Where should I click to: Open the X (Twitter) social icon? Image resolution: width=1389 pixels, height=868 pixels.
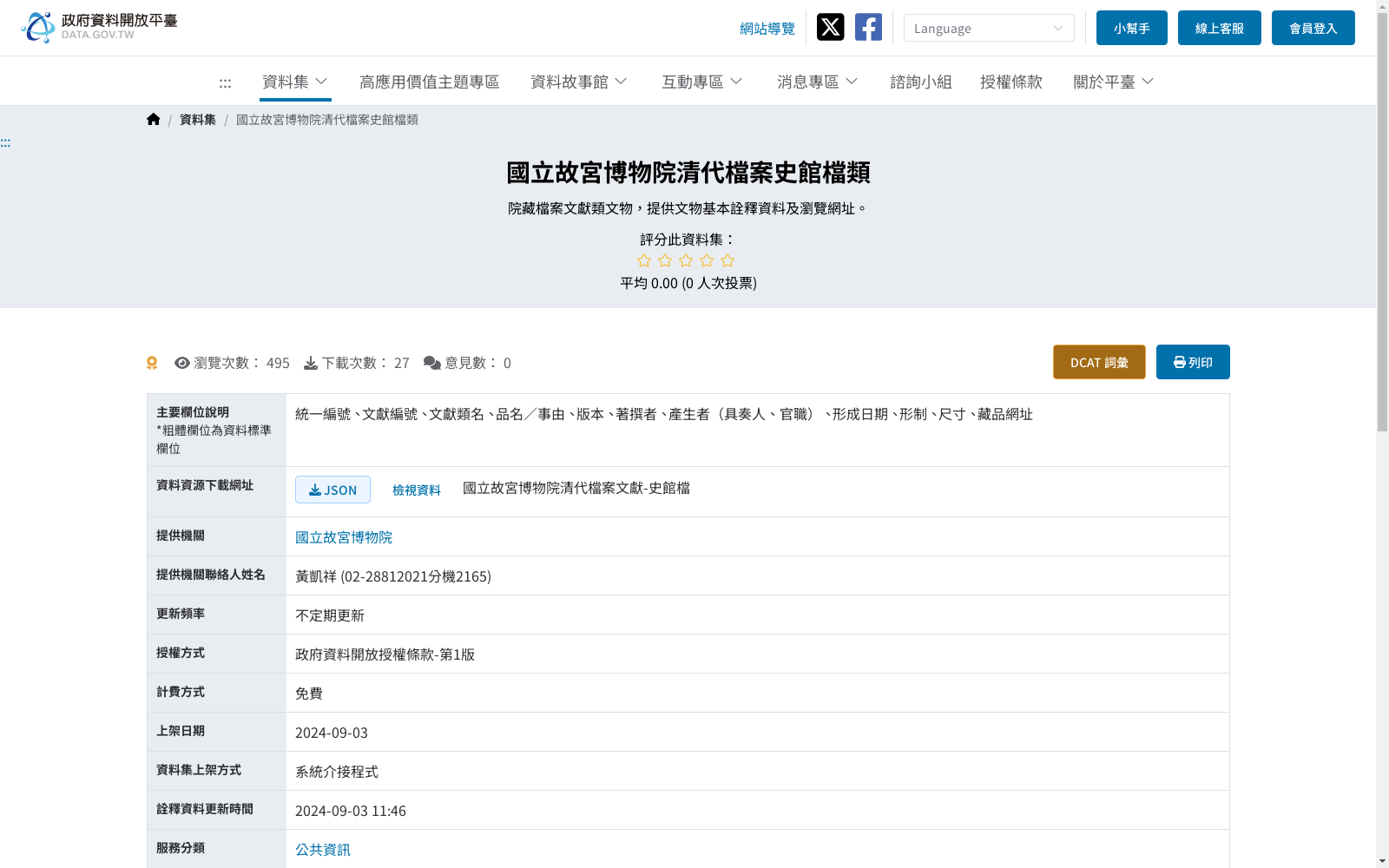pos(830,27)
